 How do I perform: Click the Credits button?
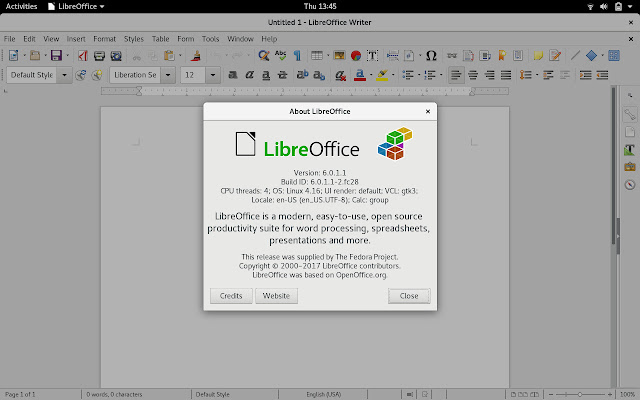click(x=231, y=296)
